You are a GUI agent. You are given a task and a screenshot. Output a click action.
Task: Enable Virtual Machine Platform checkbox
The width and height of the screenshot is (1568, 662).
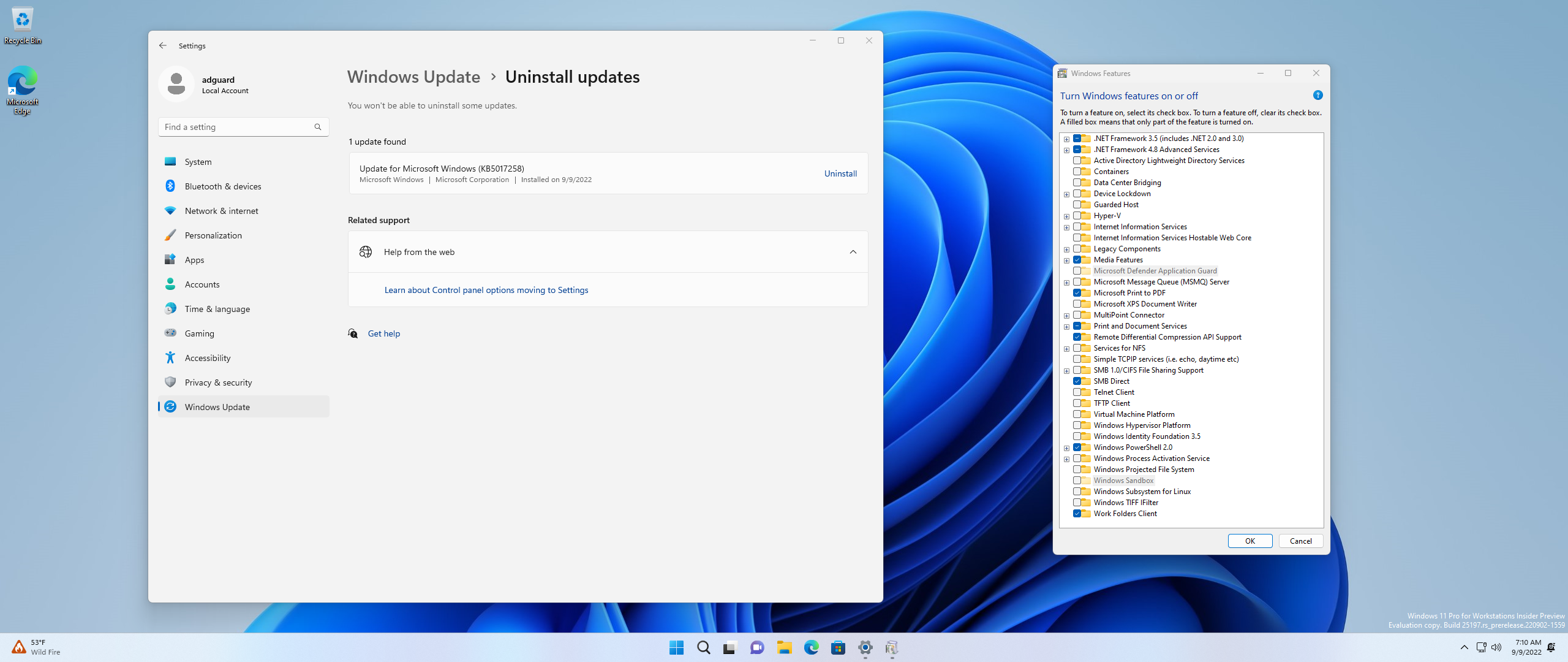tap(1077, 414)
